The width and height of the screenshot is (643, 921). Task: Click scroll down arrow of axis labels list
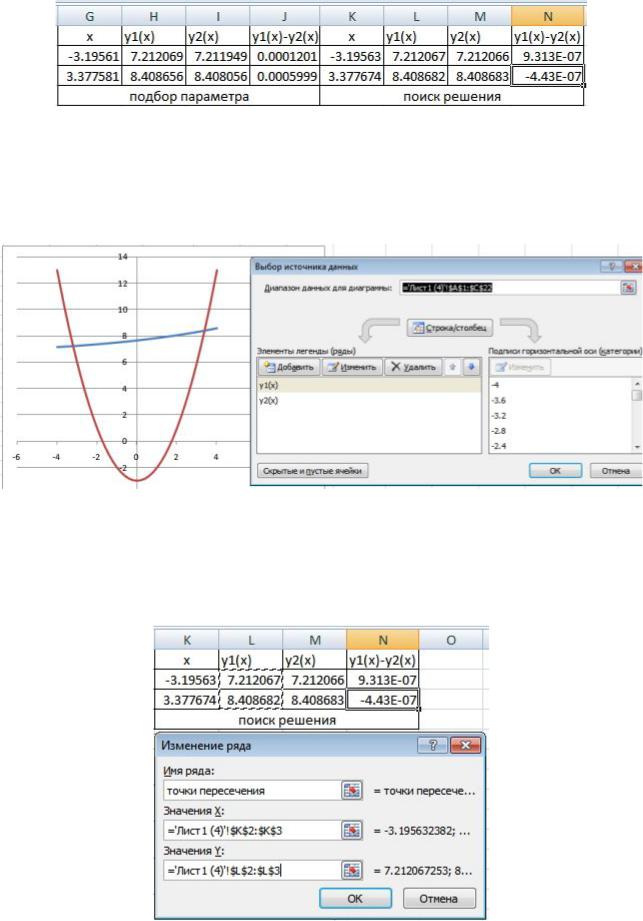637,448
